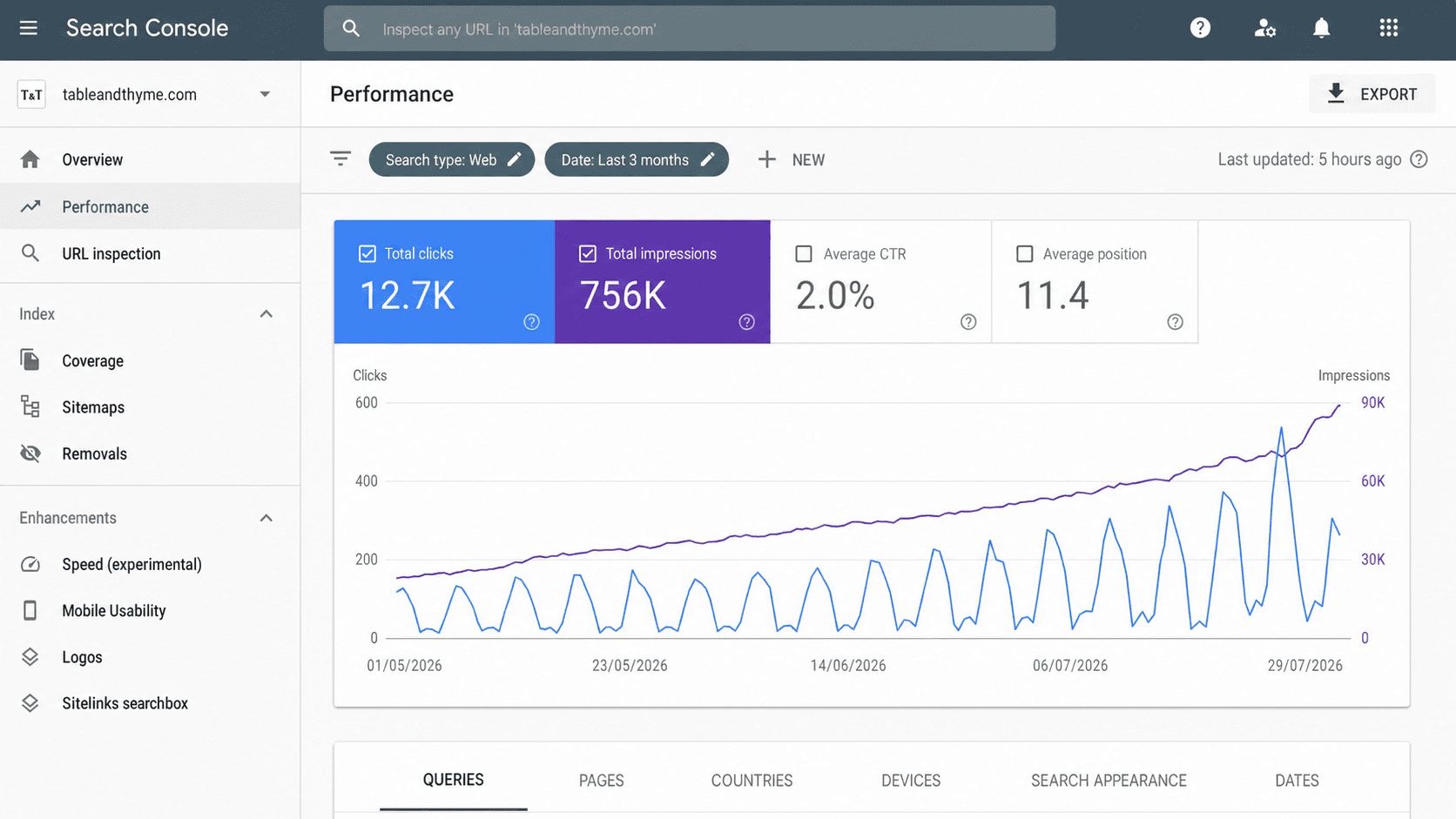Open Sitelinks searchbox report
The width and height of the screenshot is (1456, 819).
point(150,703)
